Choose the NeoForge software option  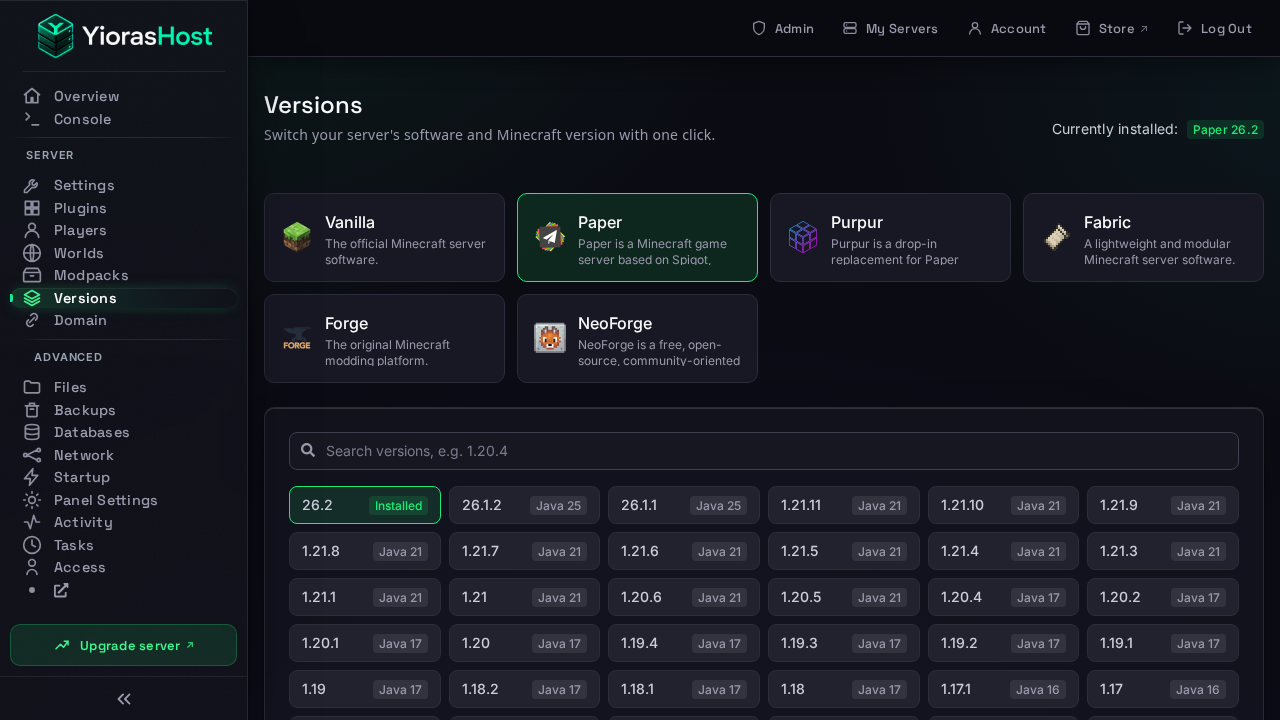[637, 338]
